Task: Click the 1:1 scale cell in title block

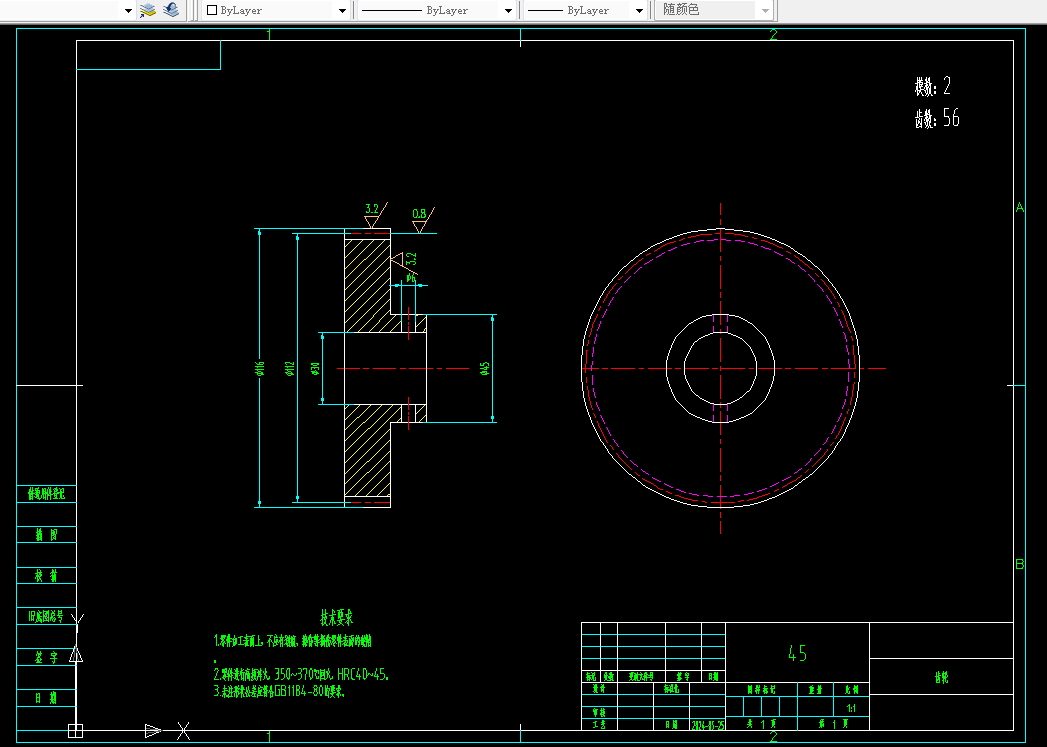Action: coord(851,708)
